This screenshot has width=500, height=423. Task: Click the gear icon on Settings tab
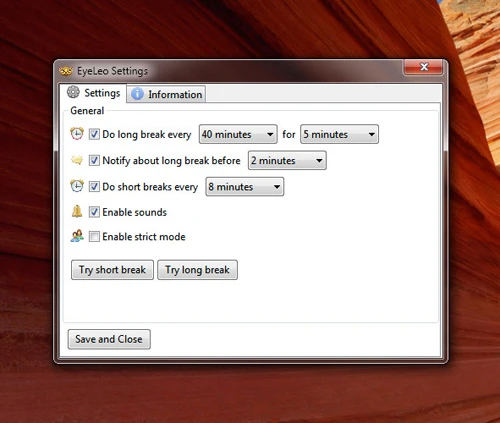(73, 92)
